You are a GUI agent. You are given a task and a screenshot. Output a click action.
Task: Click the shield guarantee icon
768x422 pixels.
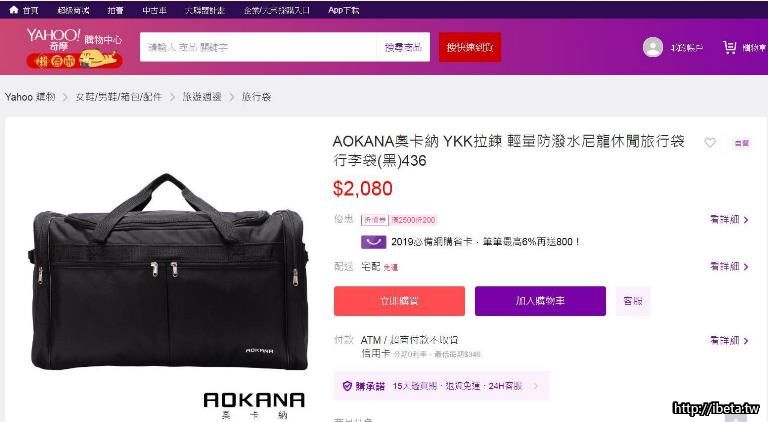(347, 386)
